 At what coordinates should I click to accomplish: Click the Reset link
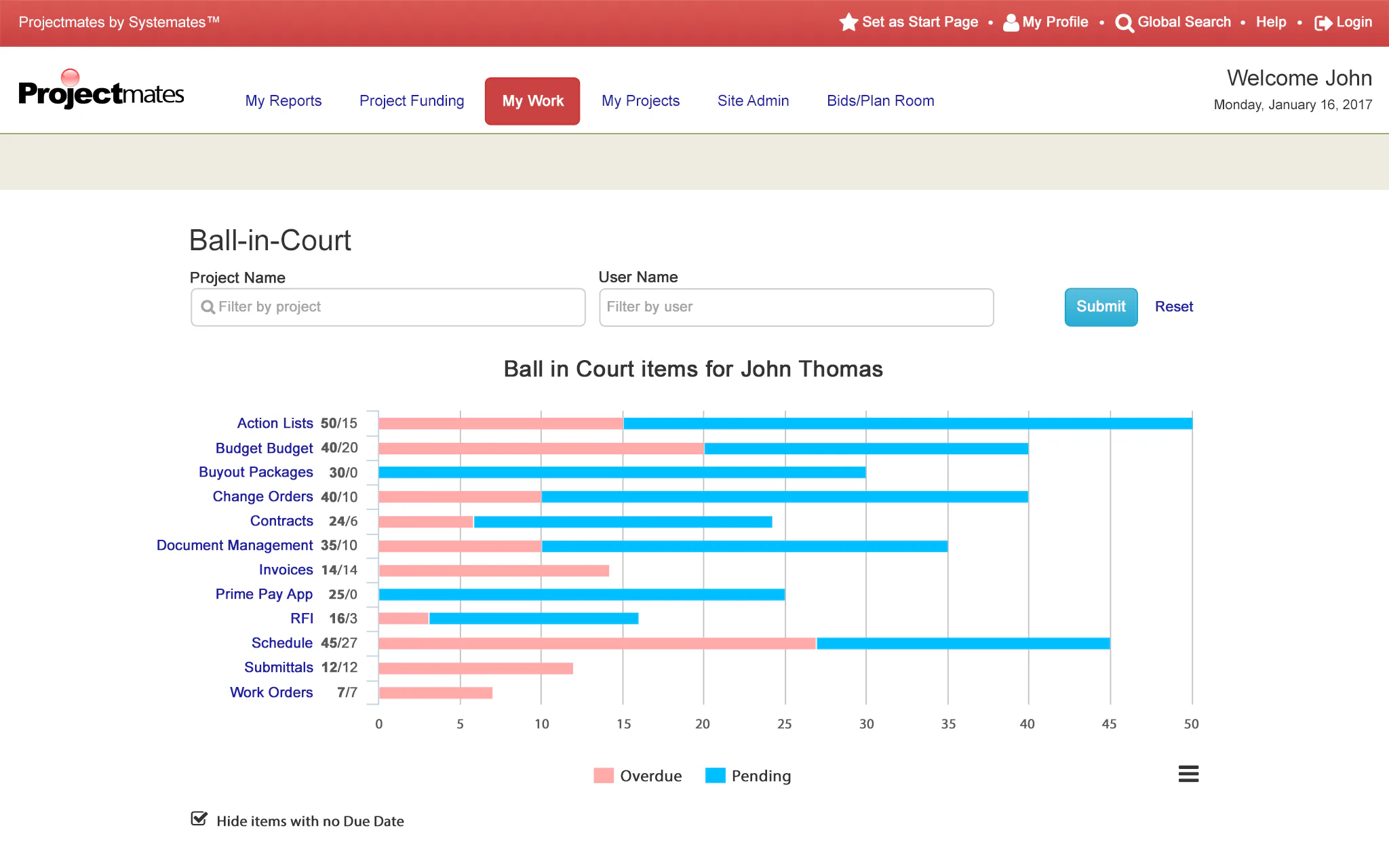click(1173, 307)
